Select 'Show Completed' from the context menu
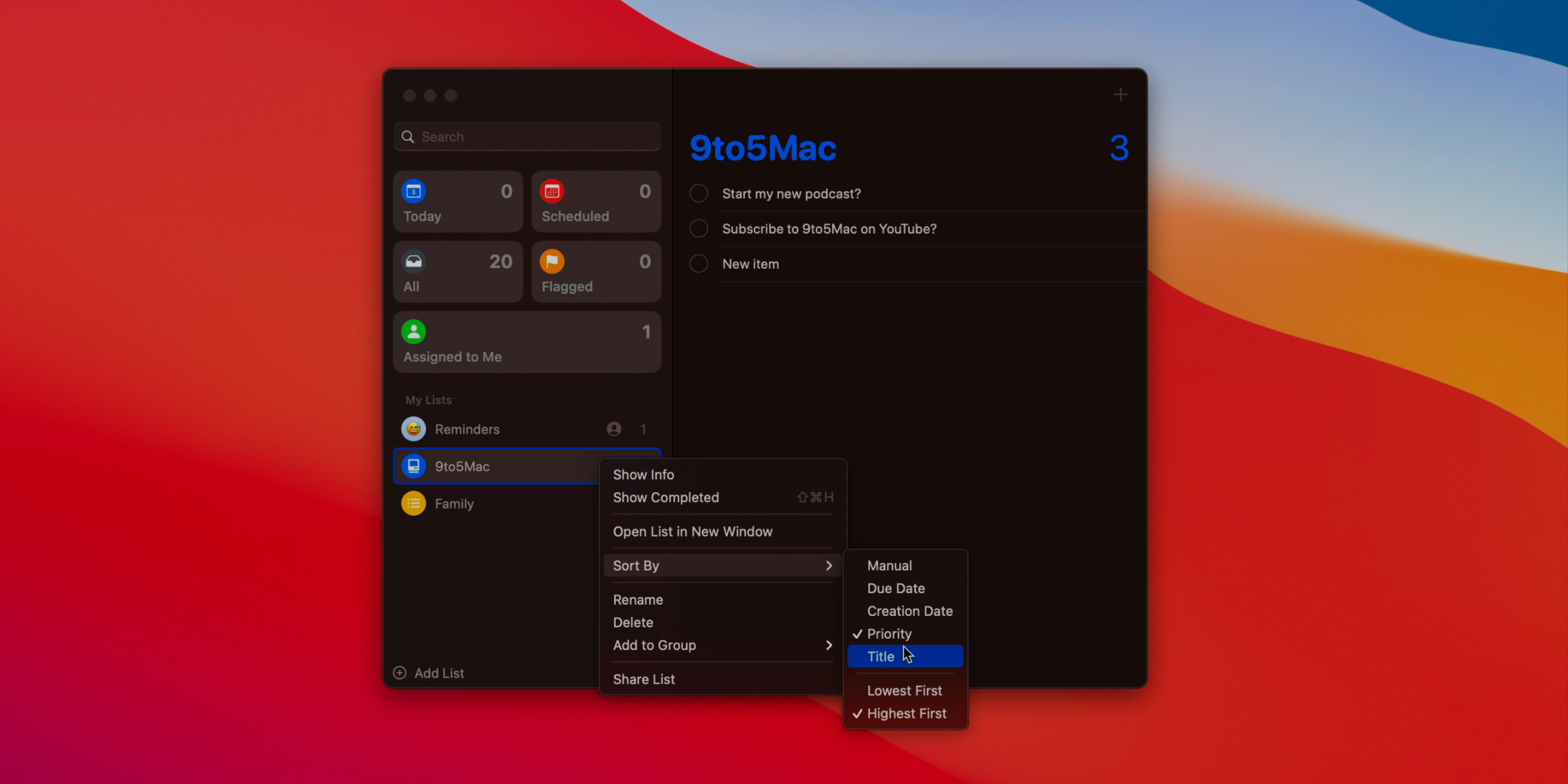 tap(666, 497)
